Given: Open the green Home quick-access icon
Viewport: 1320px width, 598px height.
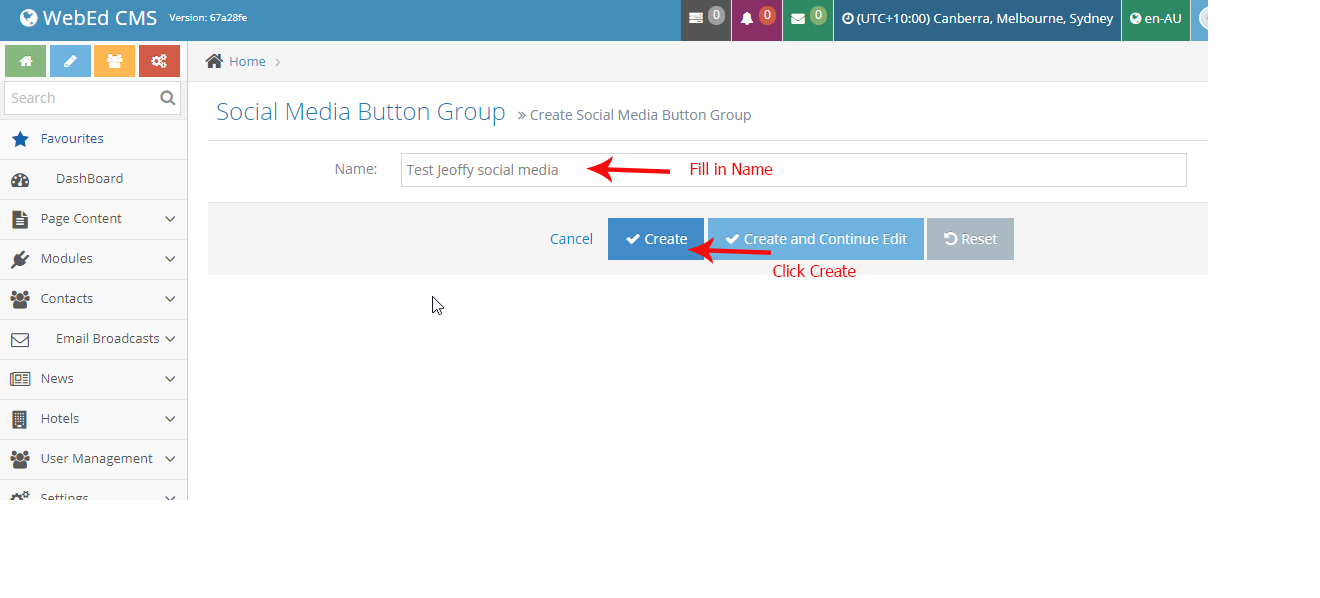Looking at the screenshot, I should [x=25, y=61].
